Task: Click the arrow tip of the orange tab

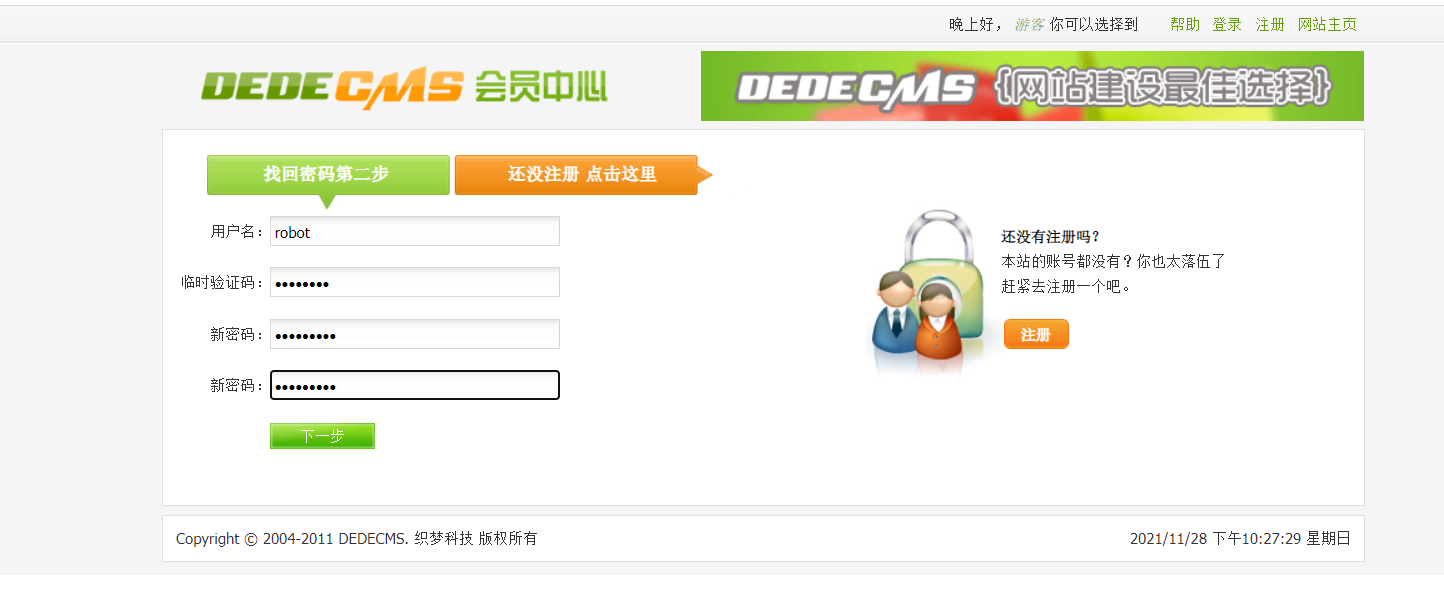Action: coord(706,175)
